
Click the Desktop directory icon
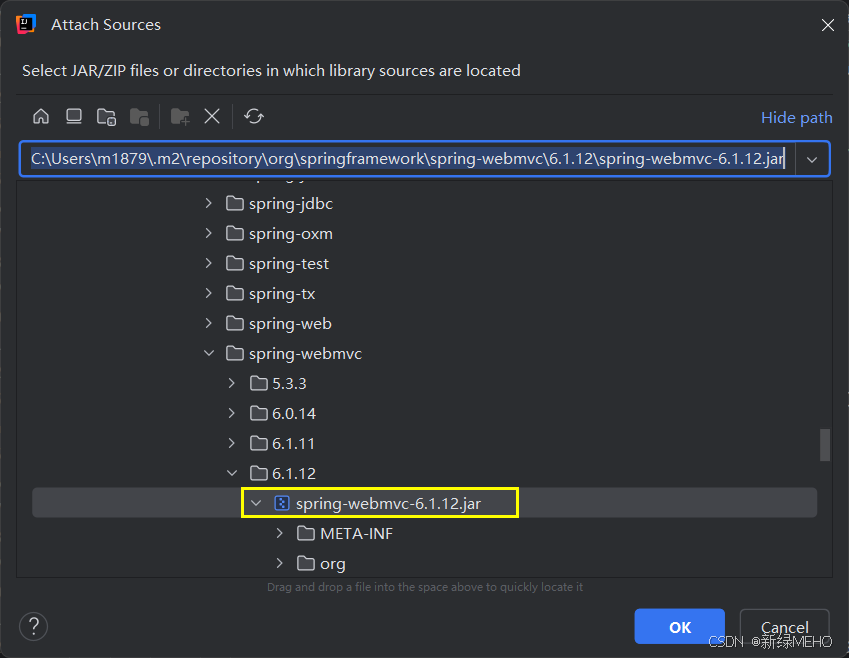[74, 116]
